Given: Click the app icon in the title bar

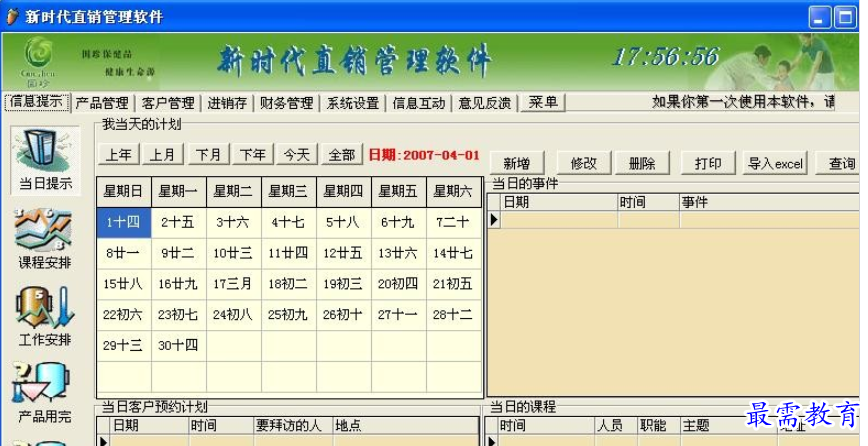Looking at the screenshot, I should (x=13, y=16).
